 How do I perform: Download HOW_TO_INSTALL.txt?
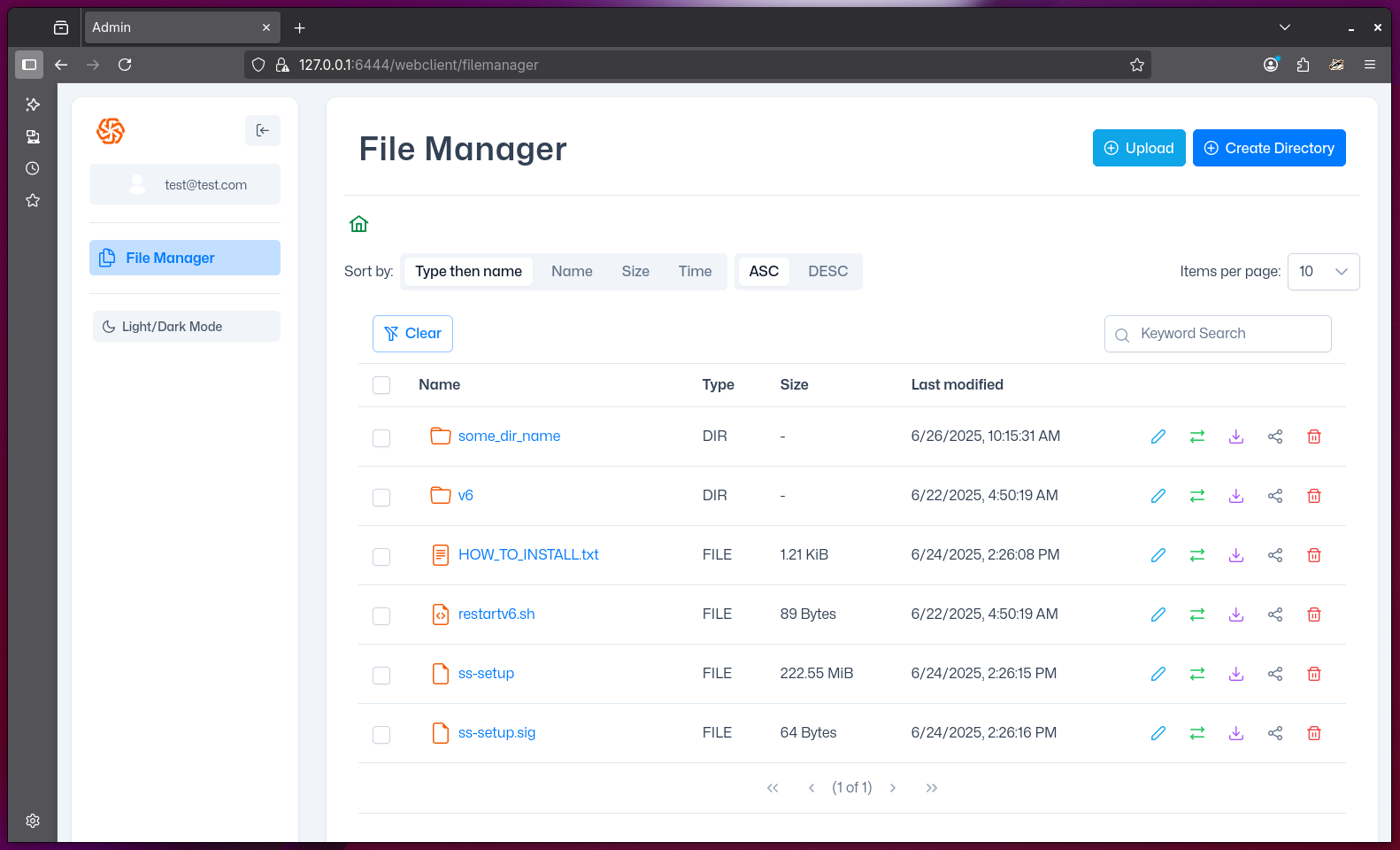tap(1236, 555)
